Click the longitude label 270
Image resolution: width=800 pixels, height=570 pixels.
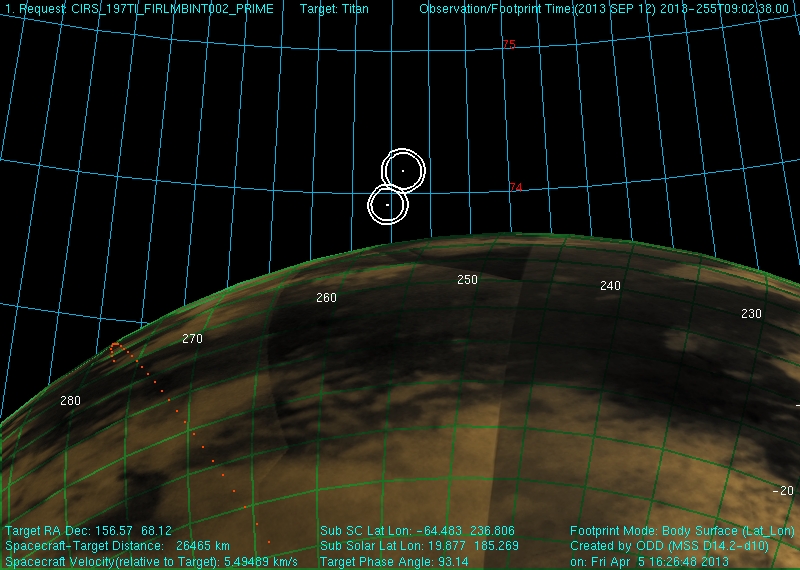(x=192, y=339)
